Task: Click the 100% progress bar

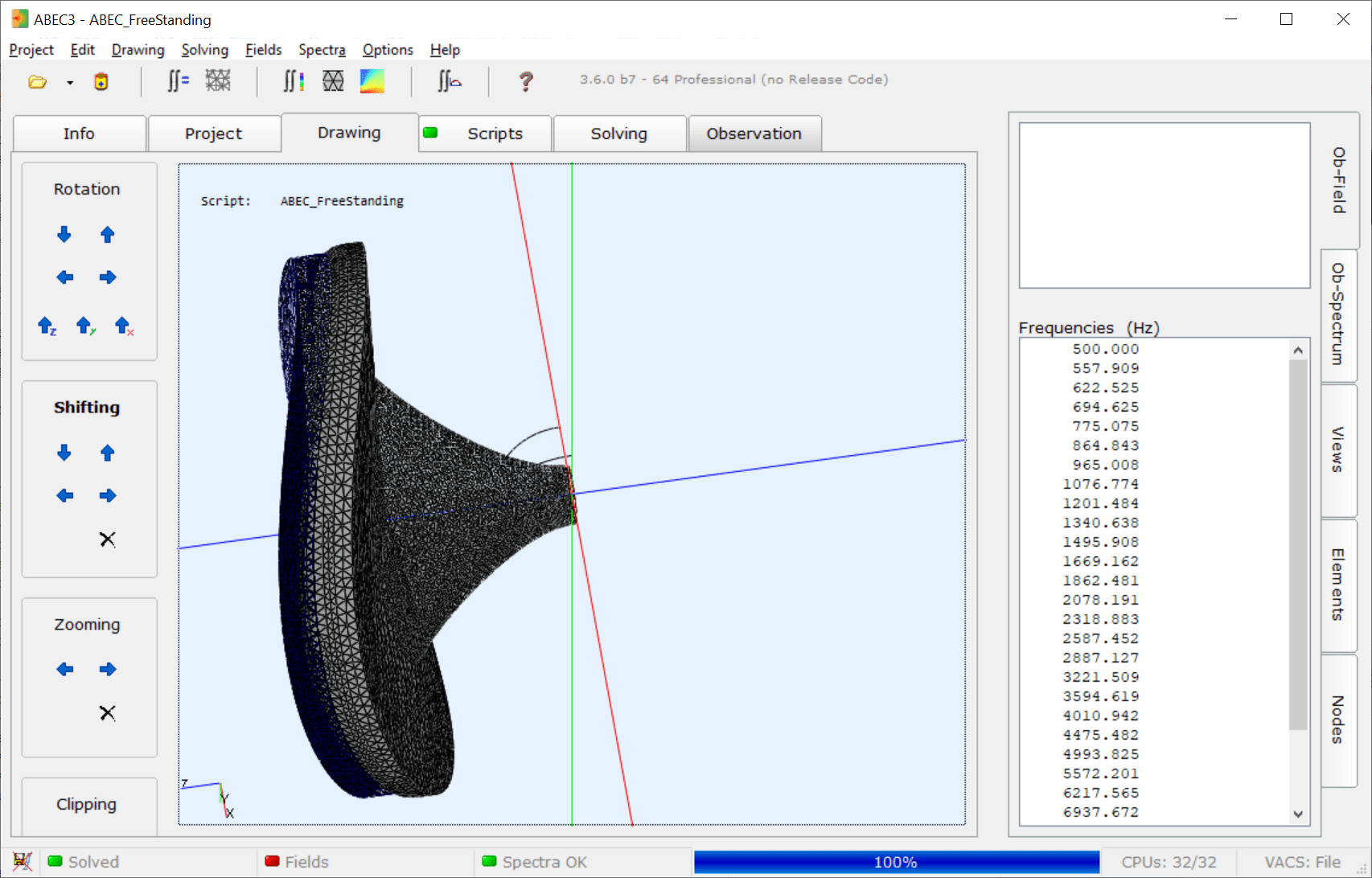Action: coord(896,862)
